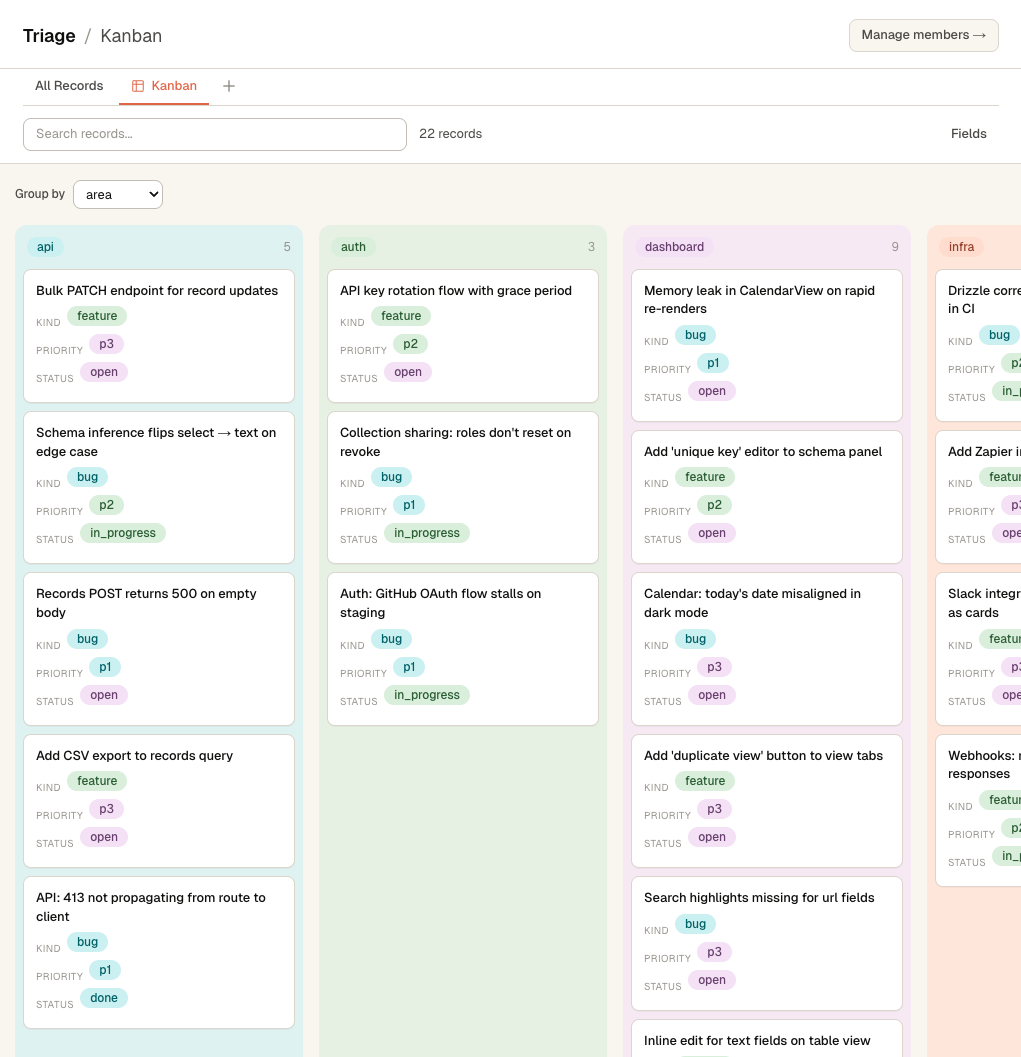Open 'Inline edit for text fields' card

pos(767,1039)
